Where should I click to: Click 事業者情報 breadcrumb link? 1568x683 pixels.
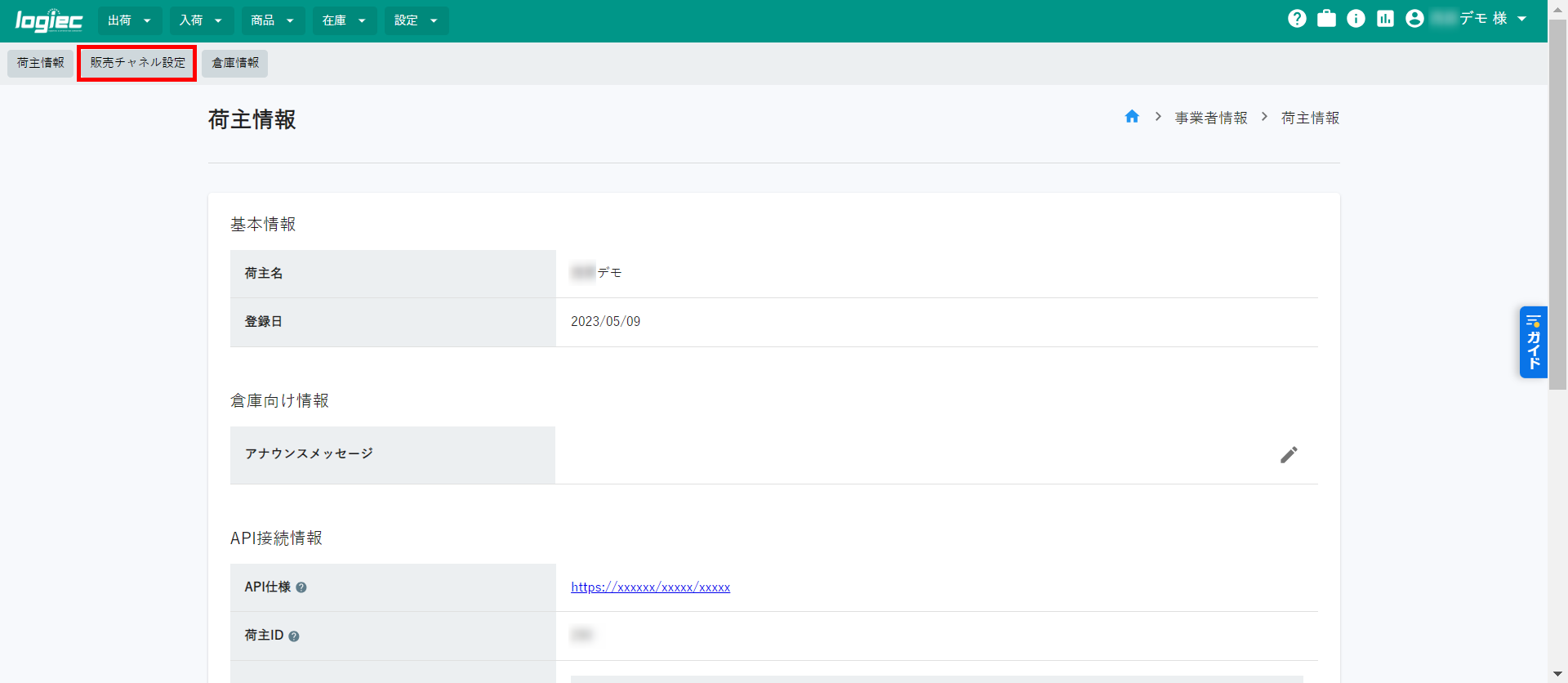pos(1211,118)
